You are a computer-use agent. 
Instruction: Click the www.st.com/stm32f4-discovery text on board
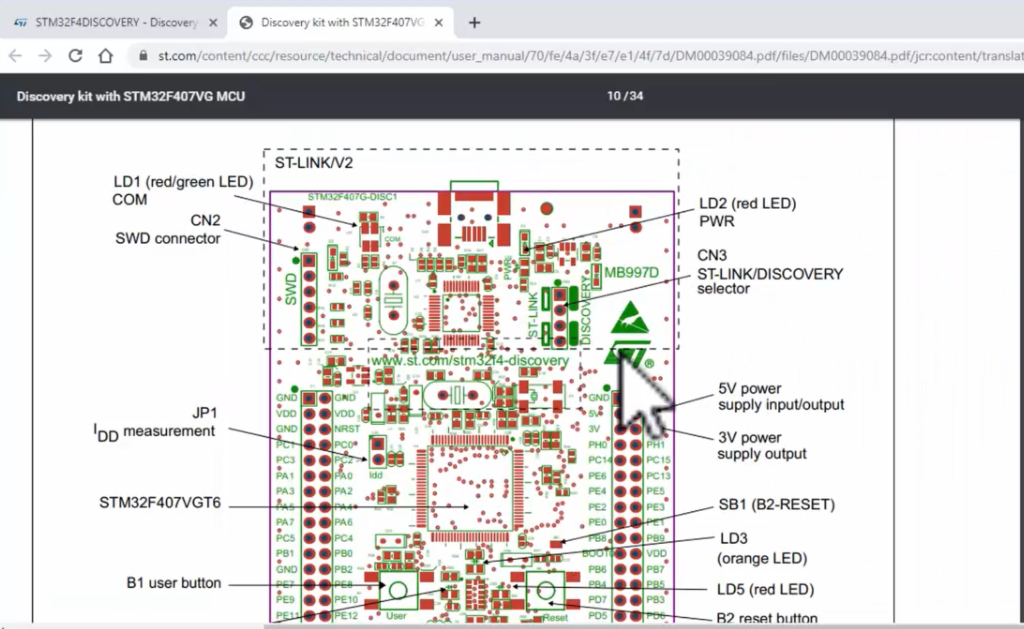point(470,361)
